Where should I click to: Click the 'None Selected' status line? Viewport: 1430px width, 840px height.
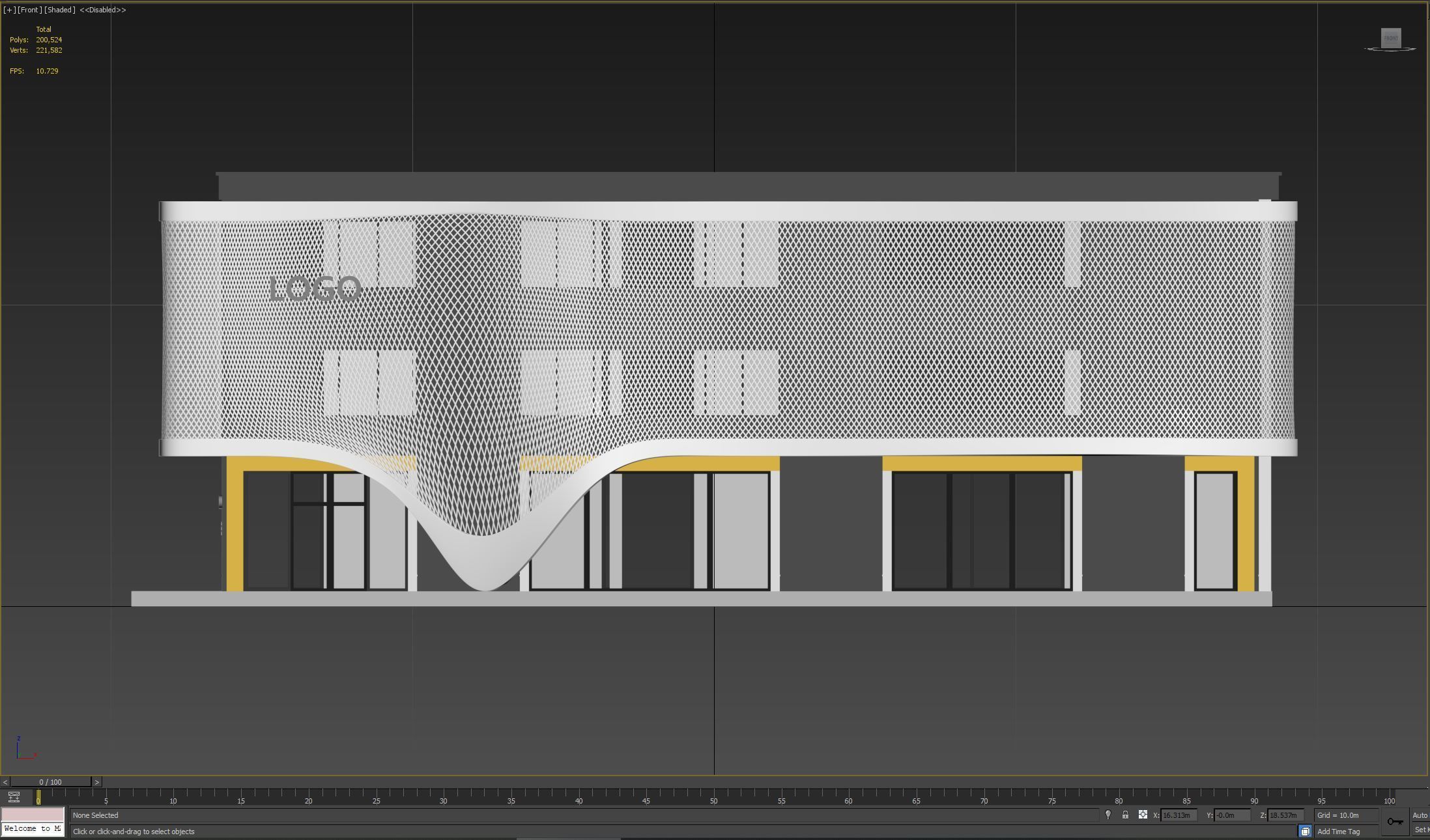tap(584, 815)
